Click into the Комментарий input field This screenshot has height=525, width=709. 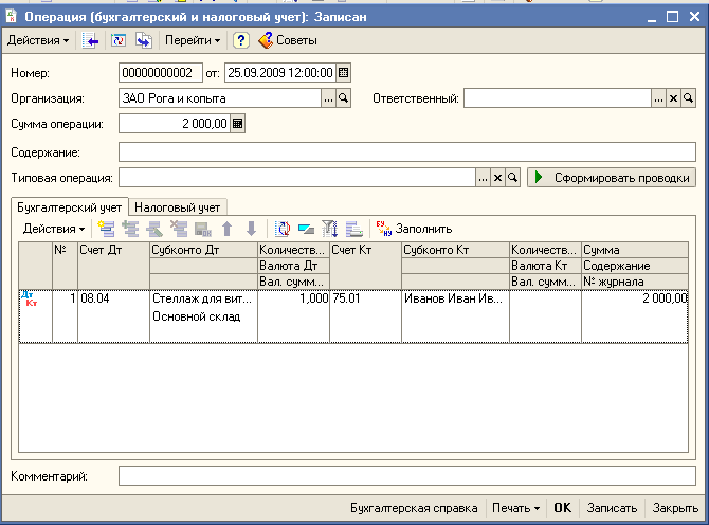(x=406, y=476)
